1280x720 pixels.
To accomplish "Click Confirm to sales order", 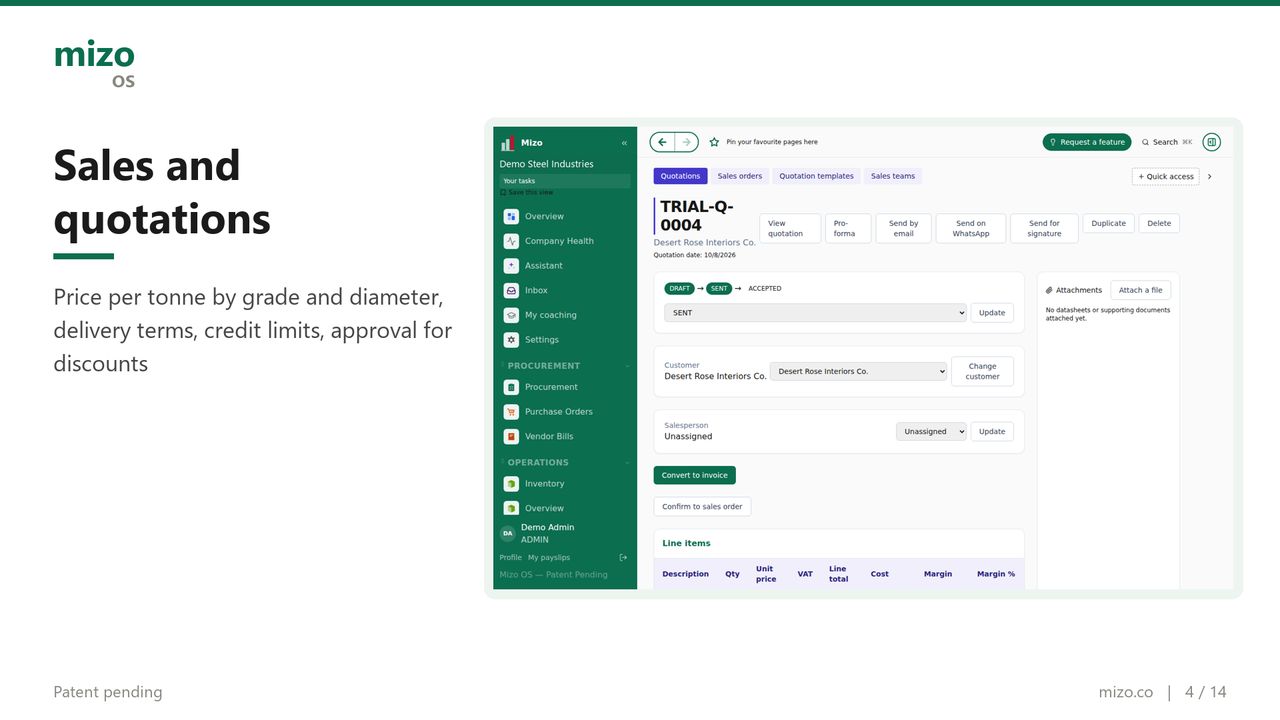I will coord(702,507).
